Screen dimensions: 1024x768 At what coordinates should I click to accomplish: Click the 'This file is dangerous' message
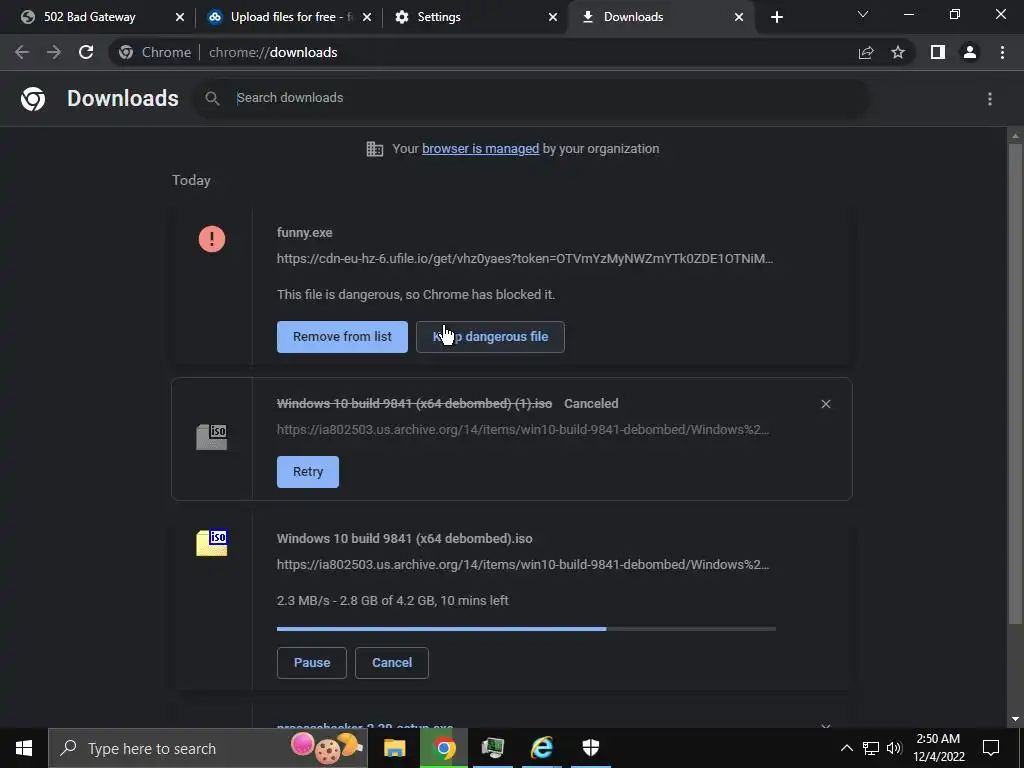click(416, 295)
